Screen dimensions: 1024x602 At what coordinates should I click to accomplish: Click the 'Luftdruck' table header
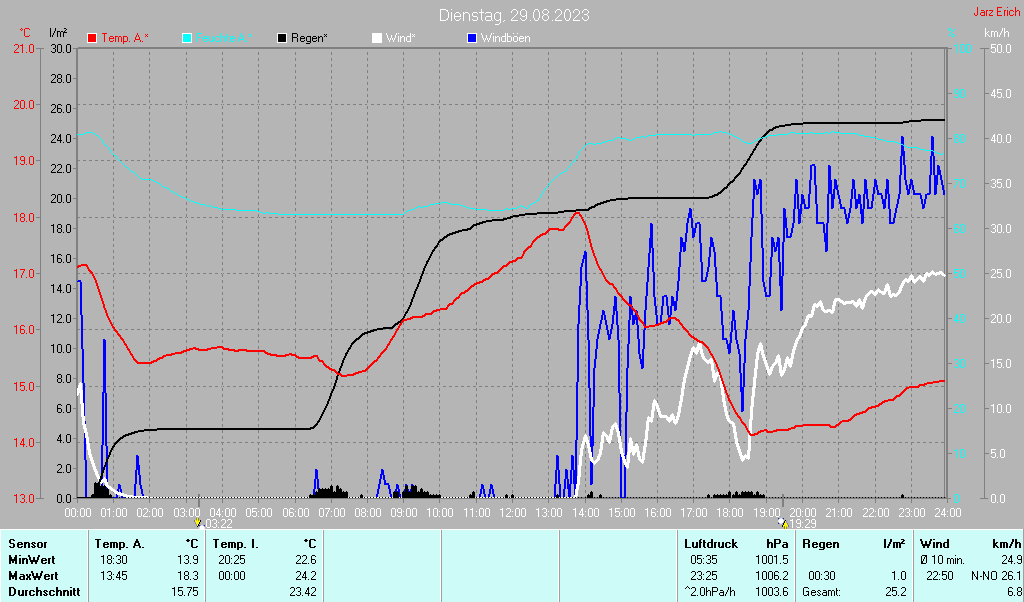pos(711,544)
